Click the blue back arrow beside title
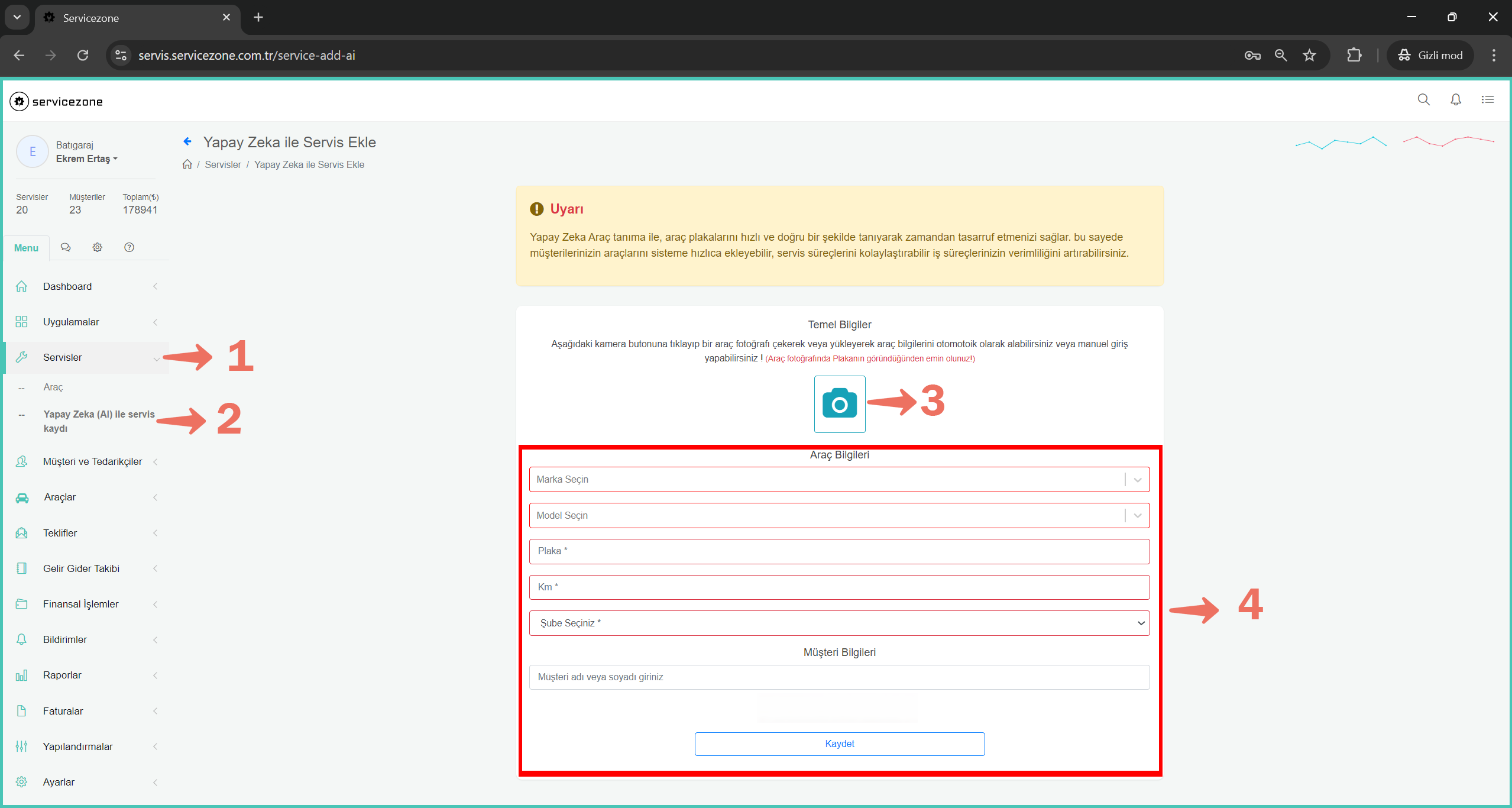The height and width of the screenshot is (808, 1512). point(187,141)
